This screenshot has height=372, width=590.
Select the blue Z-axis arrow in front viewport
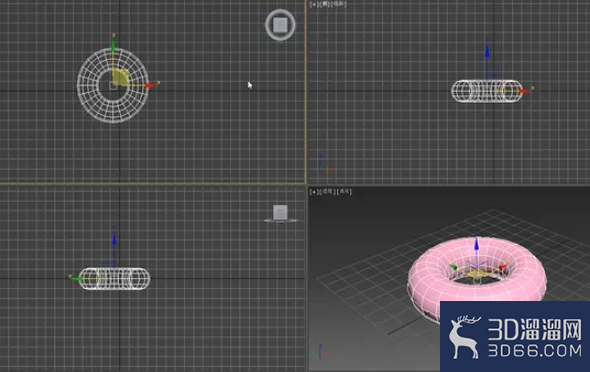114,239
